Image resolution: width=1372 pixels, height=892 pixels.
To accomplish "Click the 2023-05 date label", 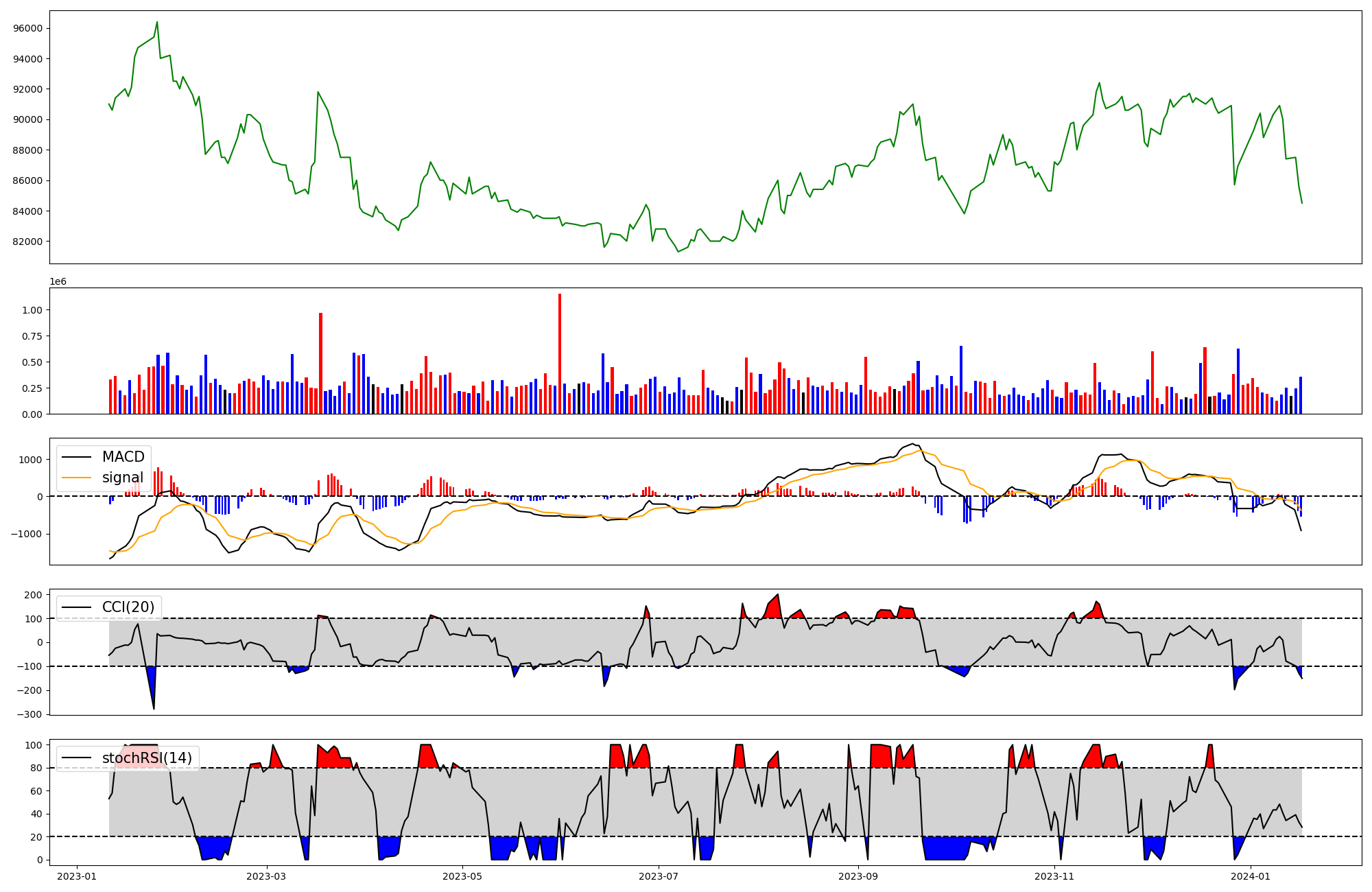I will coord(462,876).
